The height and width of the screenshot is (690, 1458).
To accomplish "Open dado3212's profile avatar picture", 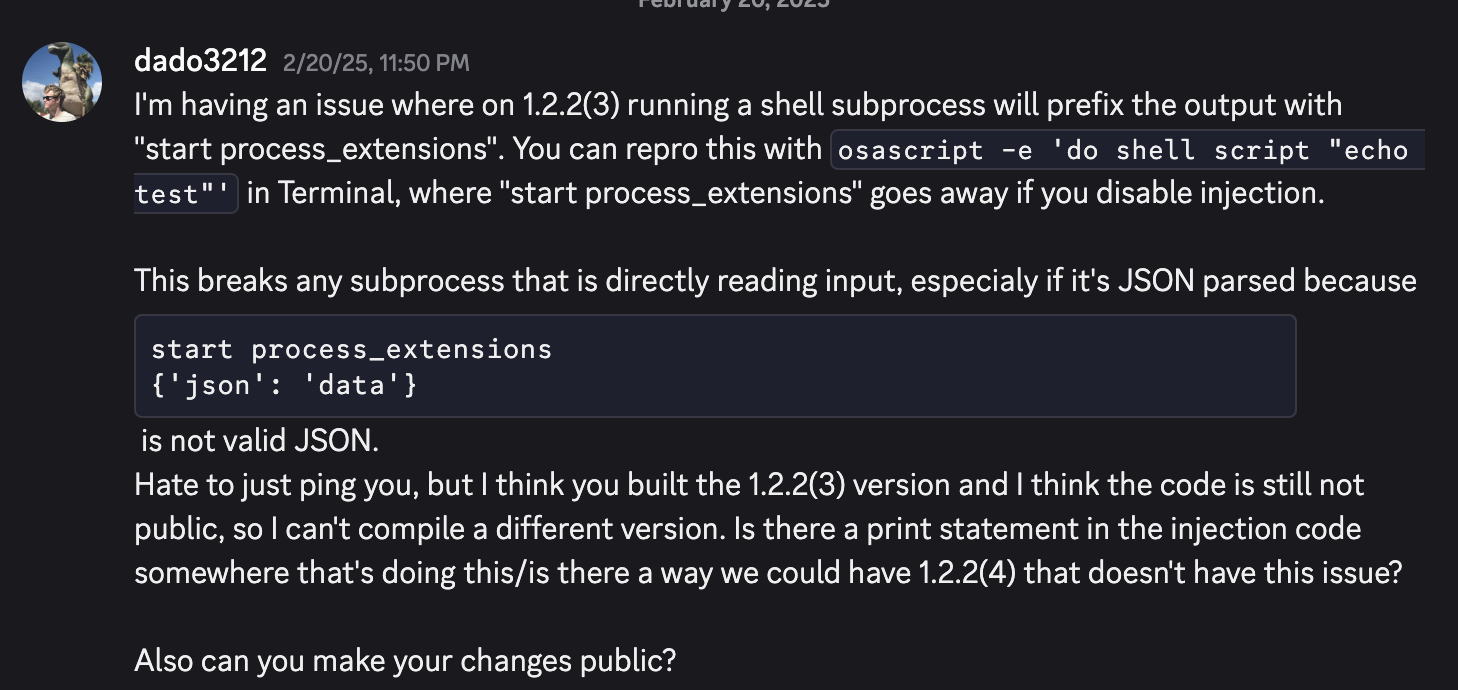I will 62,82.
